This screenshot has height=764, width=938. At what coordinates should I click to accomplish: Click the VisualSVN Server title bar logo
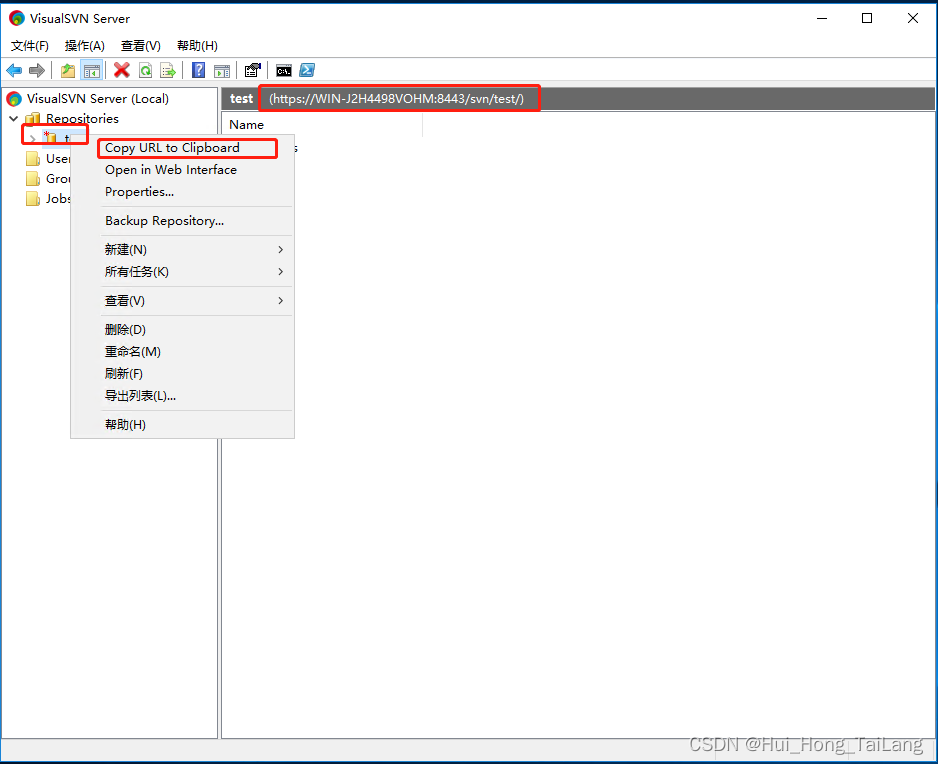[17, 19]
